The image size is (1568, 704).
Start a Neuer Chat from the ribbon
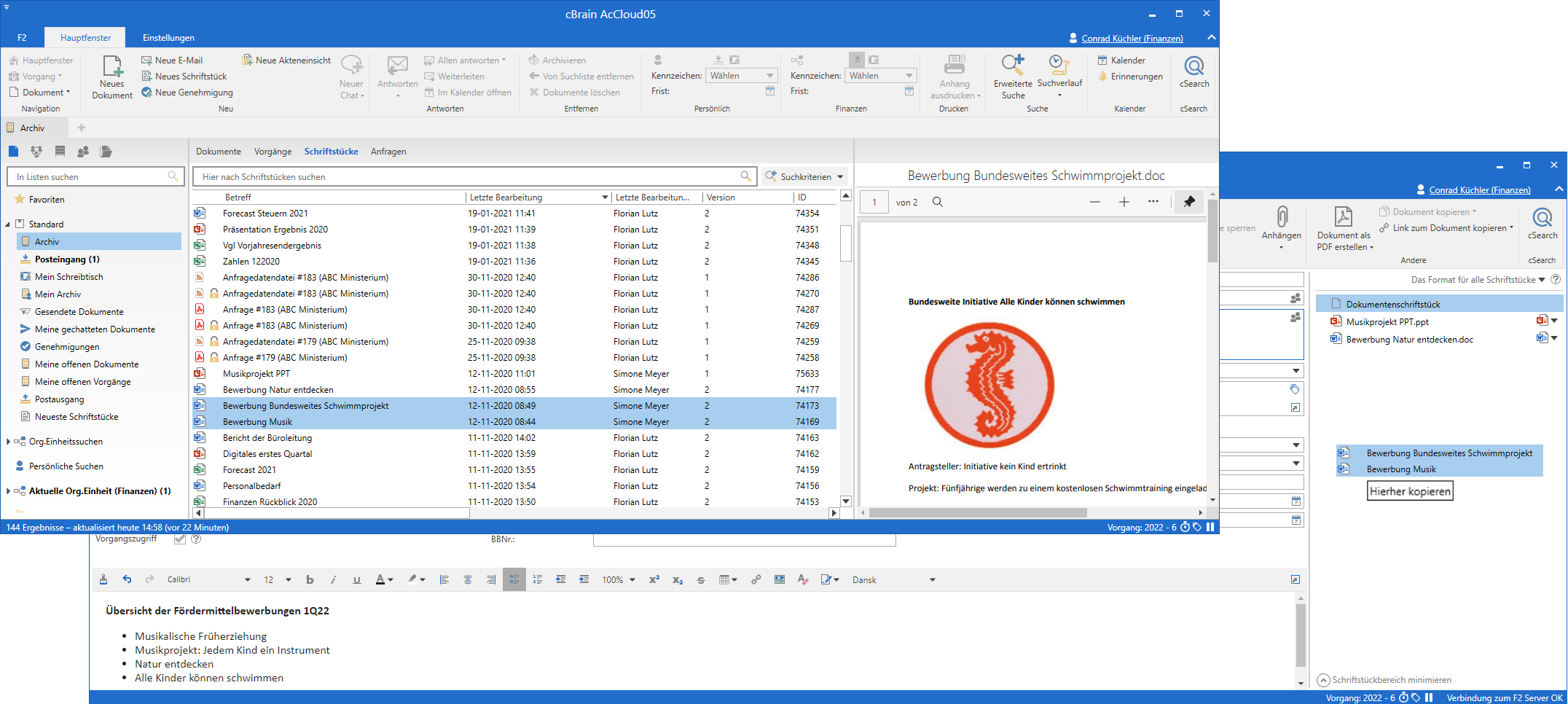click(352, 77)
